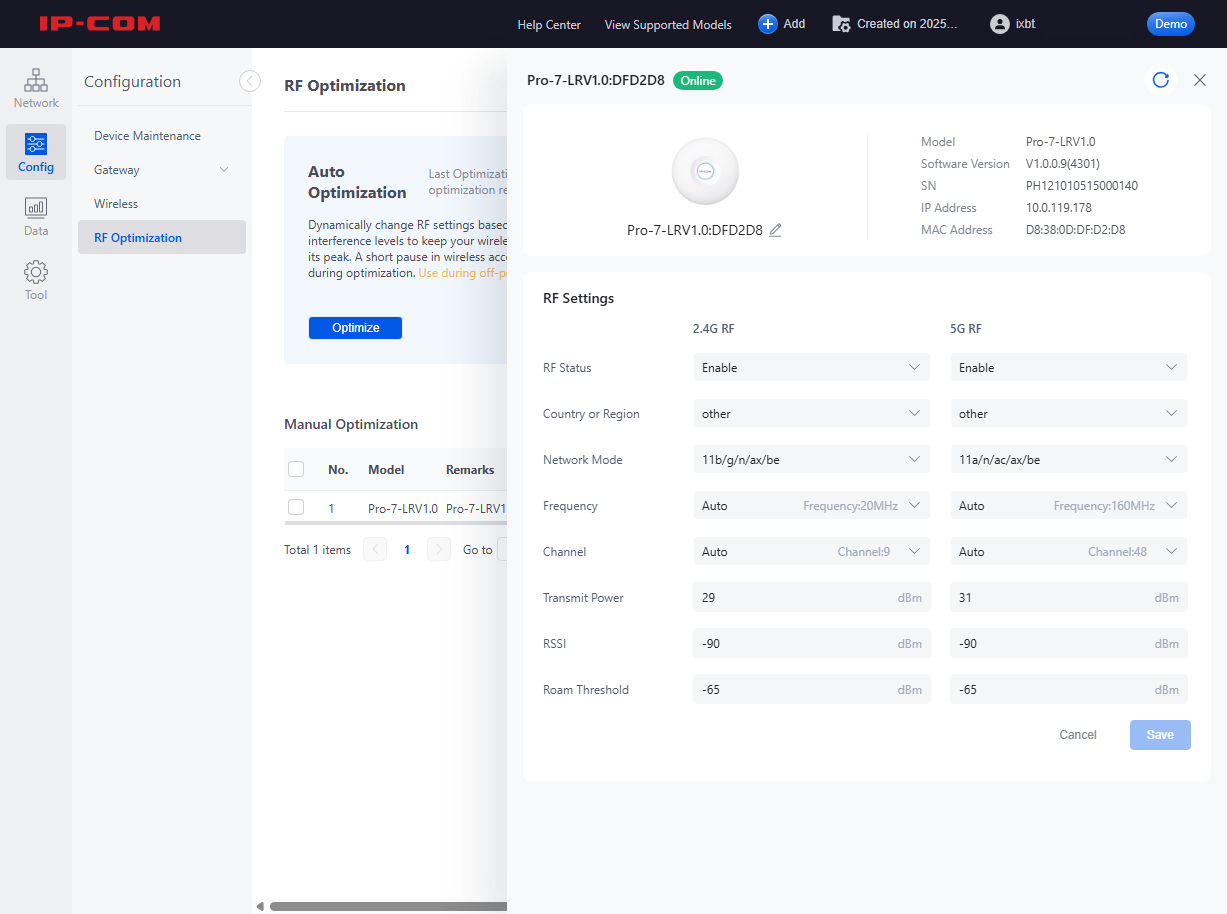Select RF Optimization menu item
The width and height of the screenshot is (1227, 914).
pos(162,238)
